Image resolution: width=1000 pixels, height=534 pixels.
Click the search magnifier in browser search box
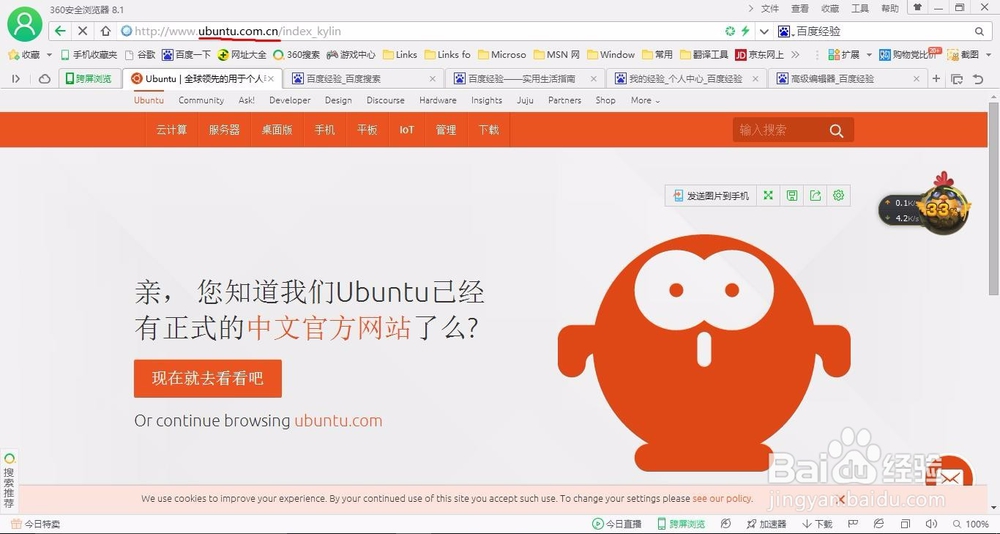point(980,31)
